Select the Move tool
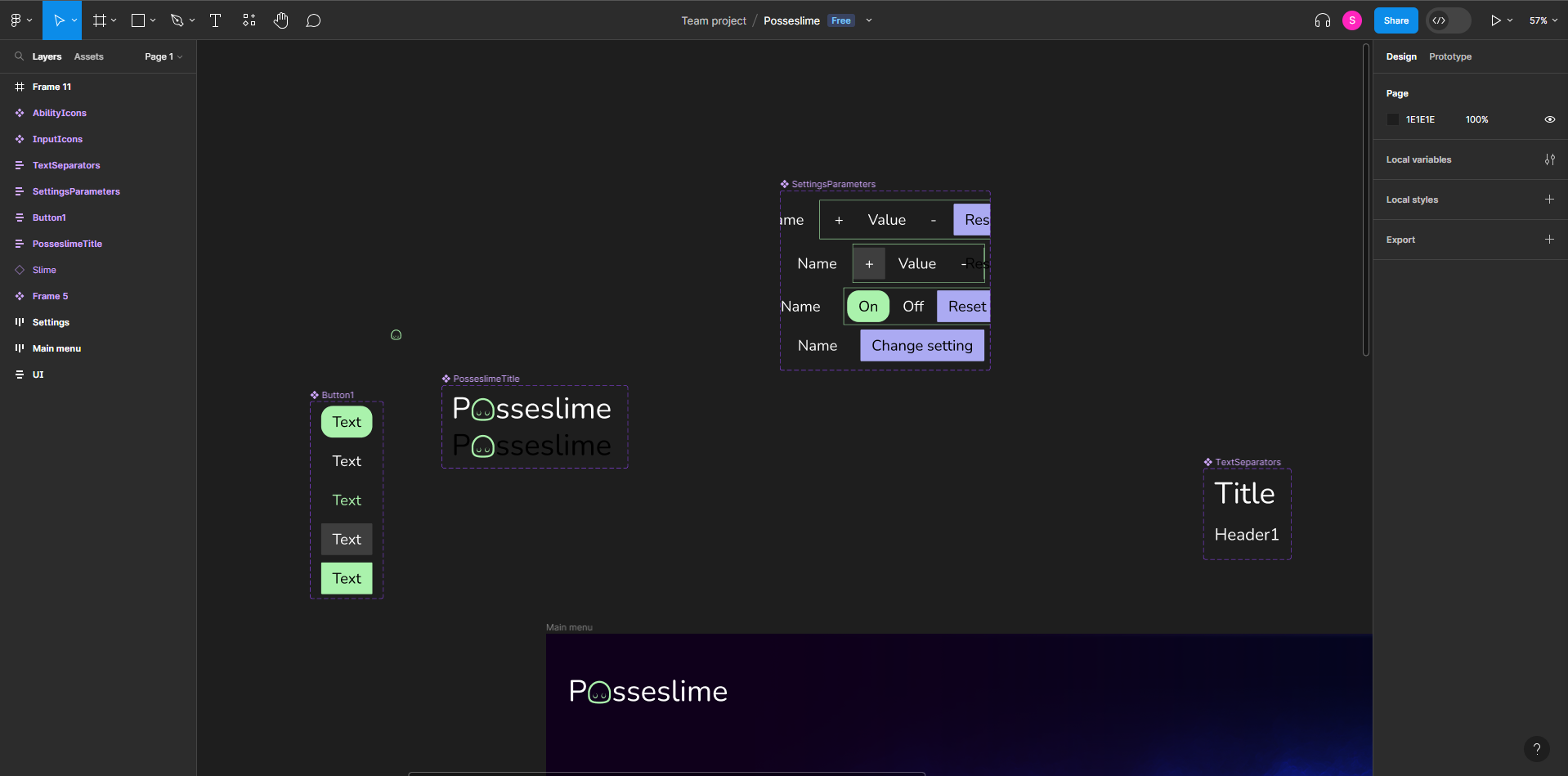Screen dimensions: 1568x776 (59, 20)
